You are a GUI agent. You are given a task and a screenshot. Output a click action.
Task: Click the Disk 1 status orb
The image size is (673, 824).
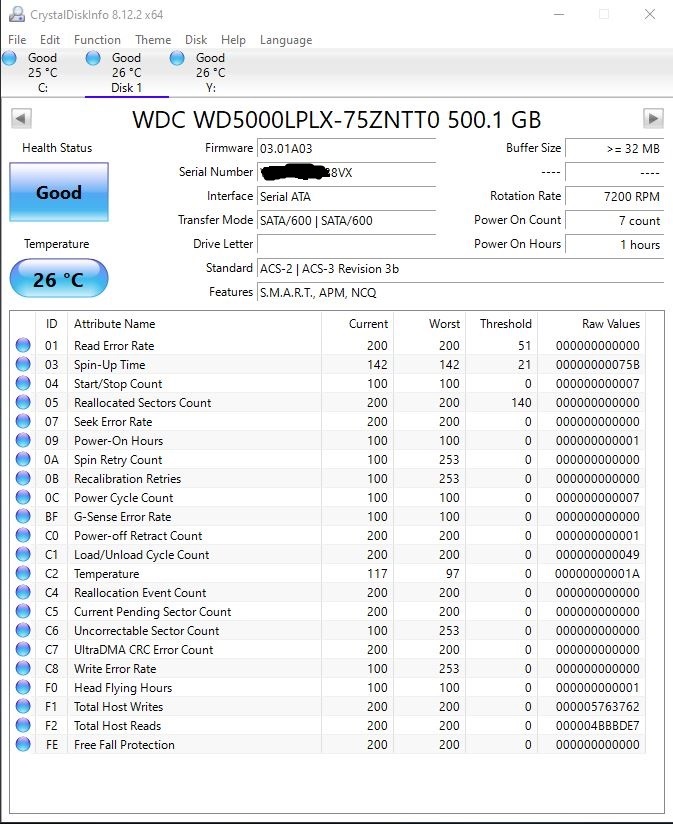click(x=94, y=58)
